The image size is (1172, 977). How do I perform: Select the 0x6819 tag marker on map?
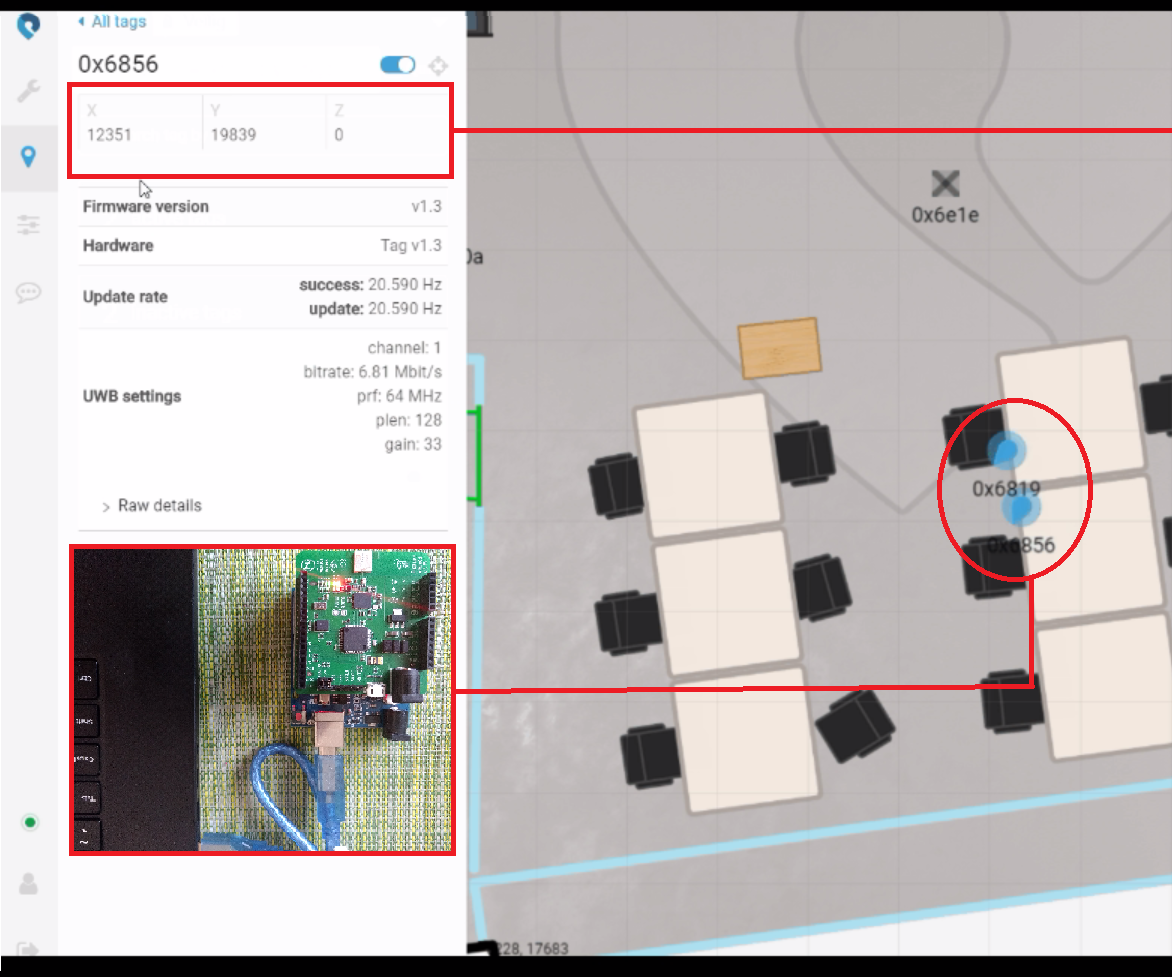pos(1009,452)
